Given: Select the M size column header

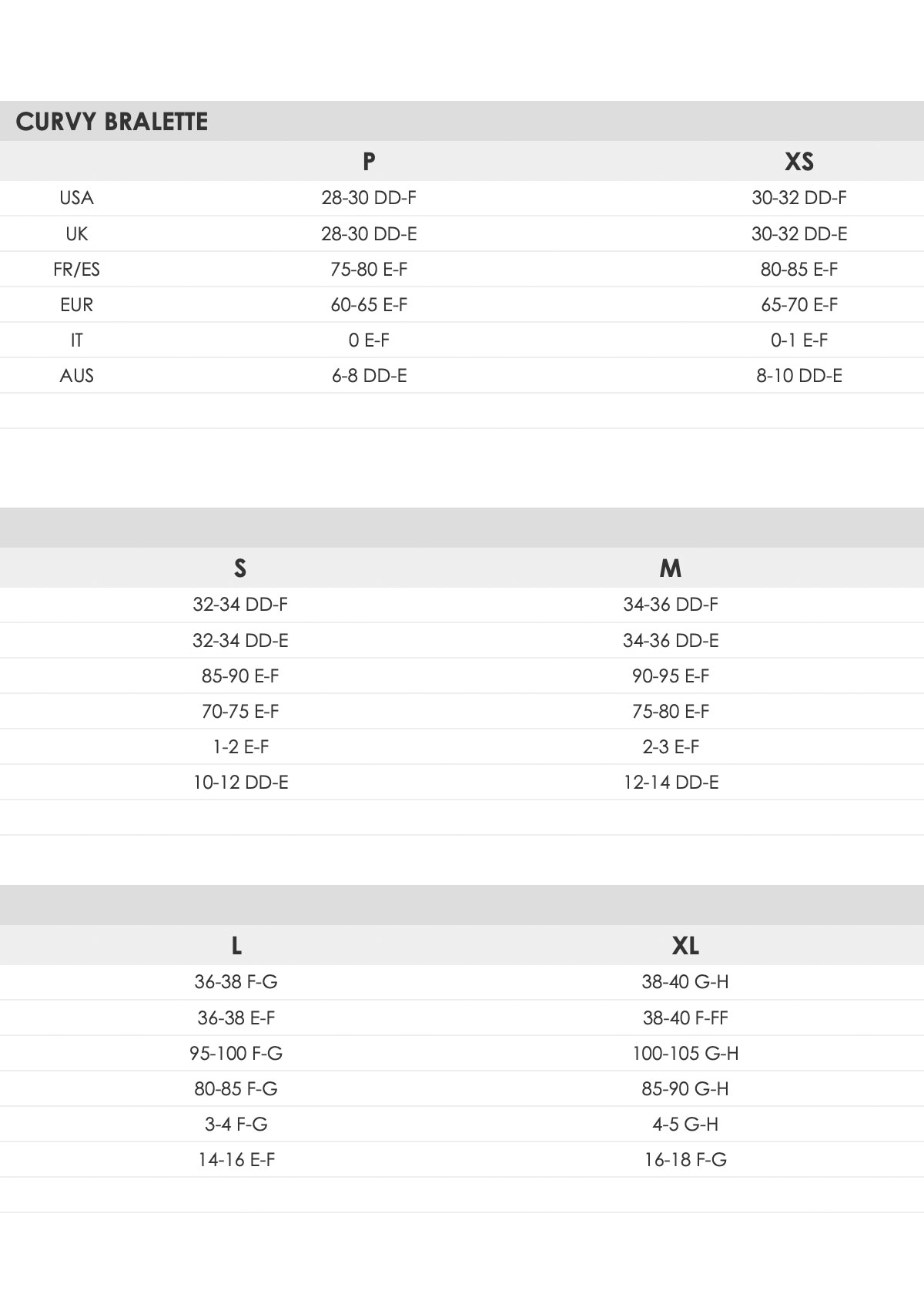Looking at the screenshot, I should [671, 568].
